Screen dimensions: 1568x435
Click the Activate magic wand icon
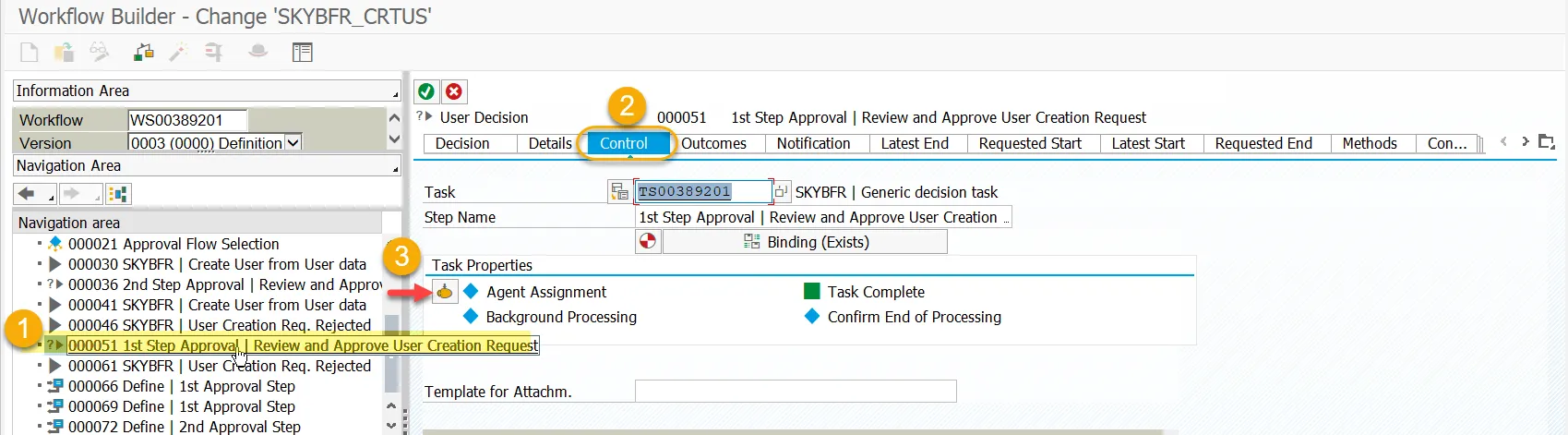click(178, 53)
